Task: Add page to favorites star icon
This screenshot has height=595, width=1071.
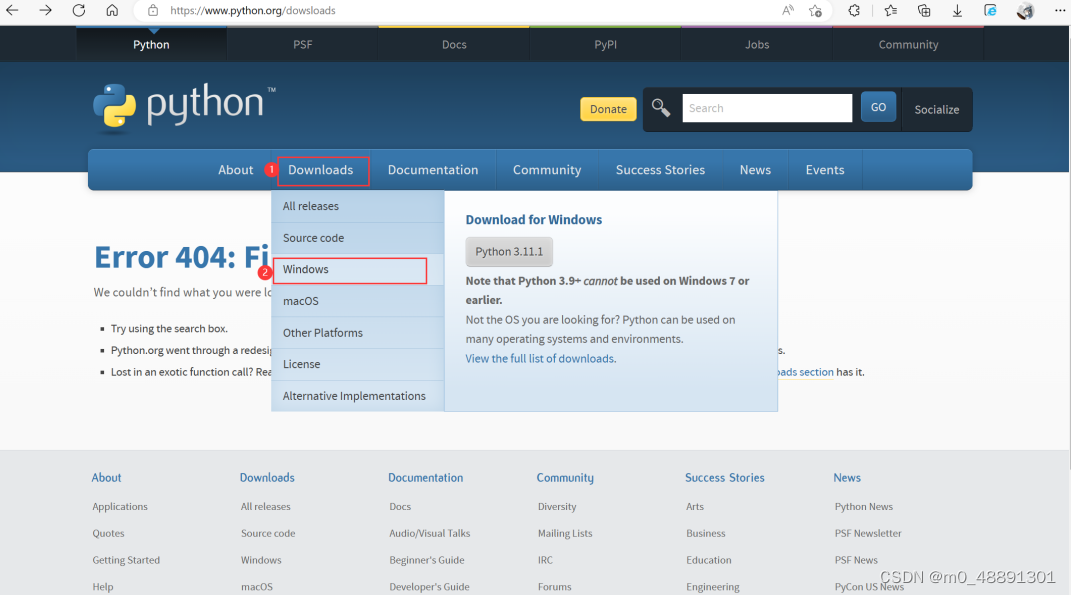Action: [x=816, y=10]
